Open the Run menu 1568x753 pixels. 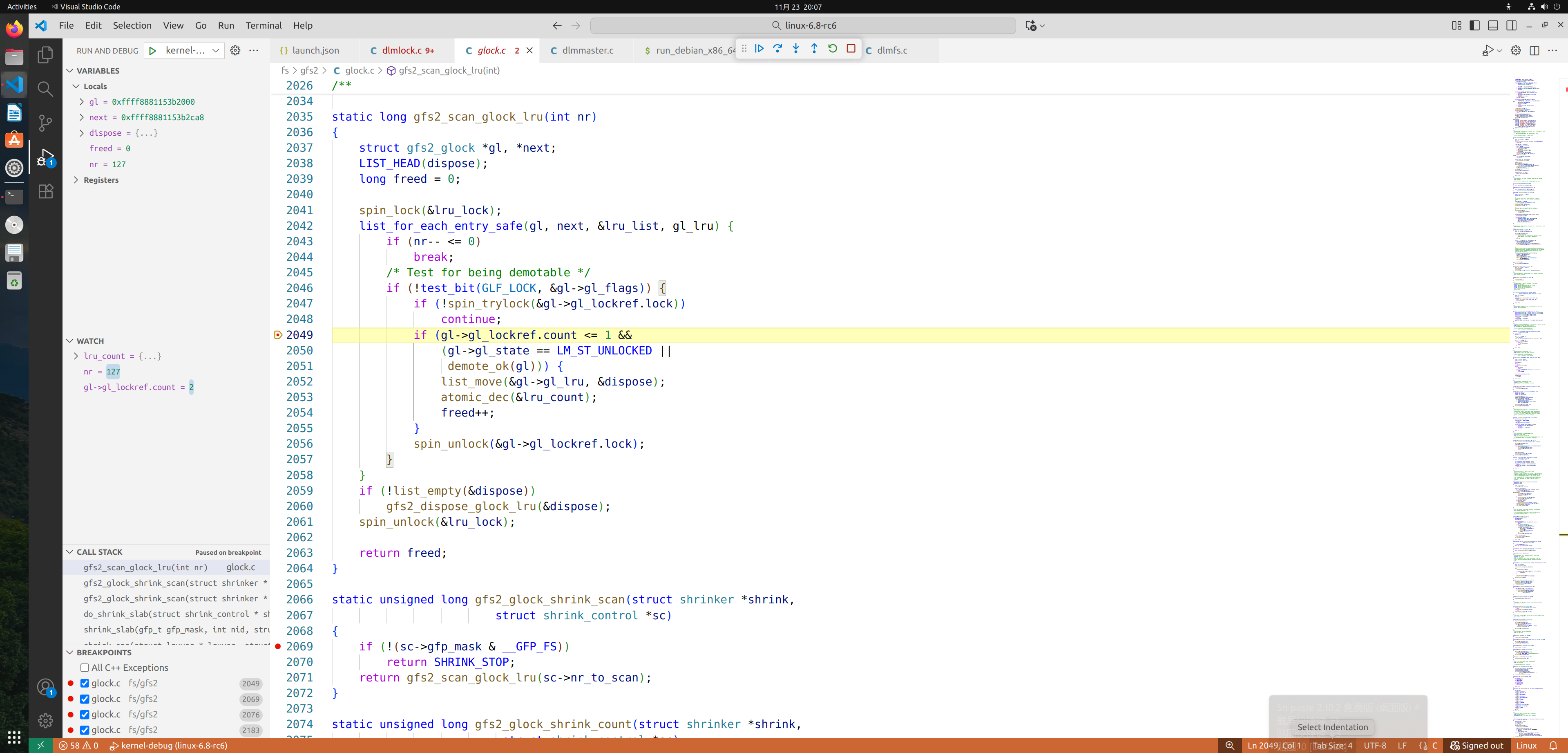(x=226, y=26)
